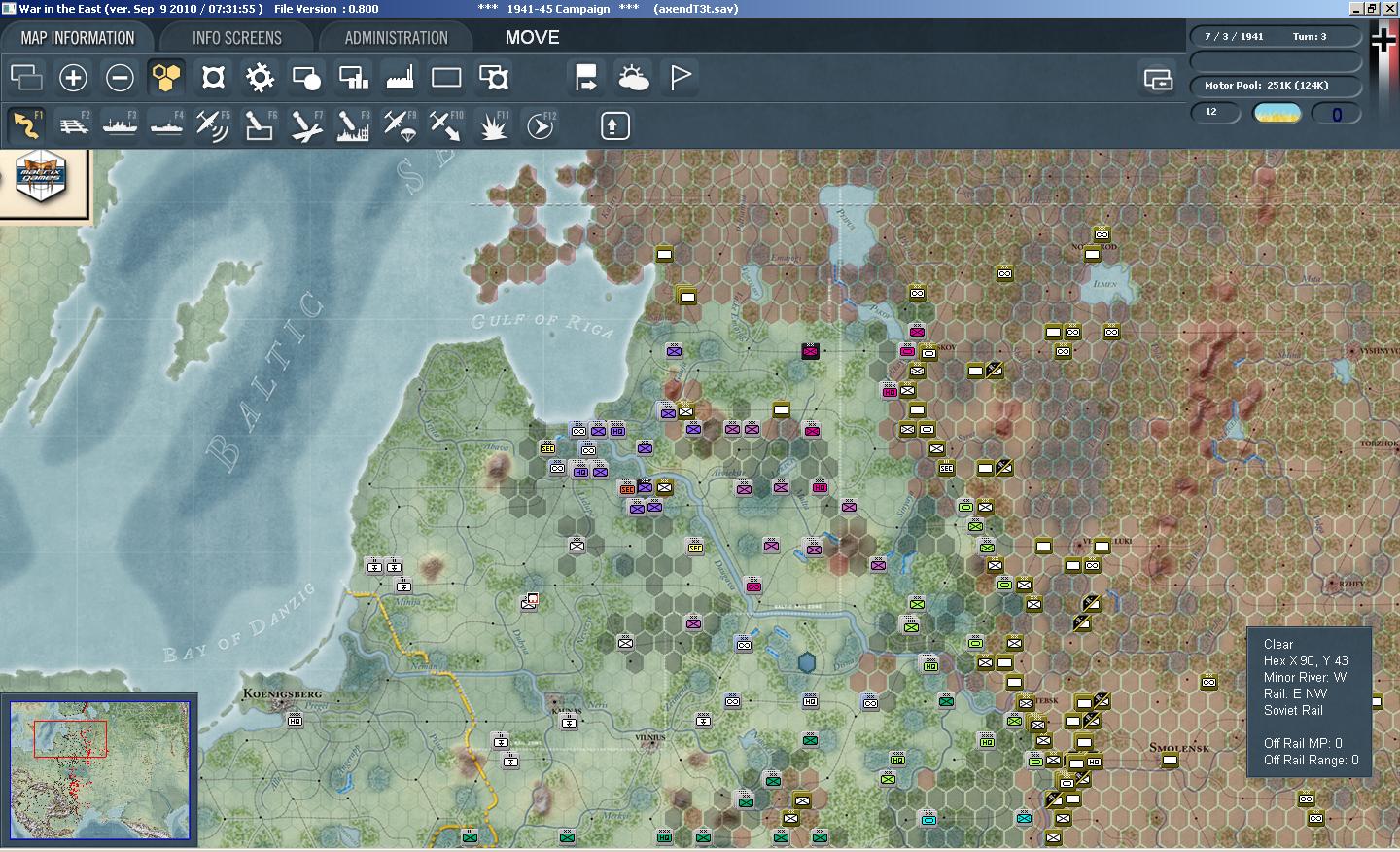Click 'Soviet Rail' in tooltip
This screenshot has width=1400, height=852.
click(x=1293, y=710)
